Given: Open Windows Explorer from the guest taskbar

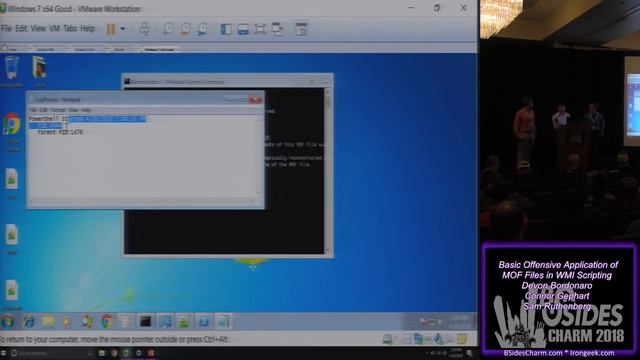Looking at the screenshot, I should pos(48,322).
